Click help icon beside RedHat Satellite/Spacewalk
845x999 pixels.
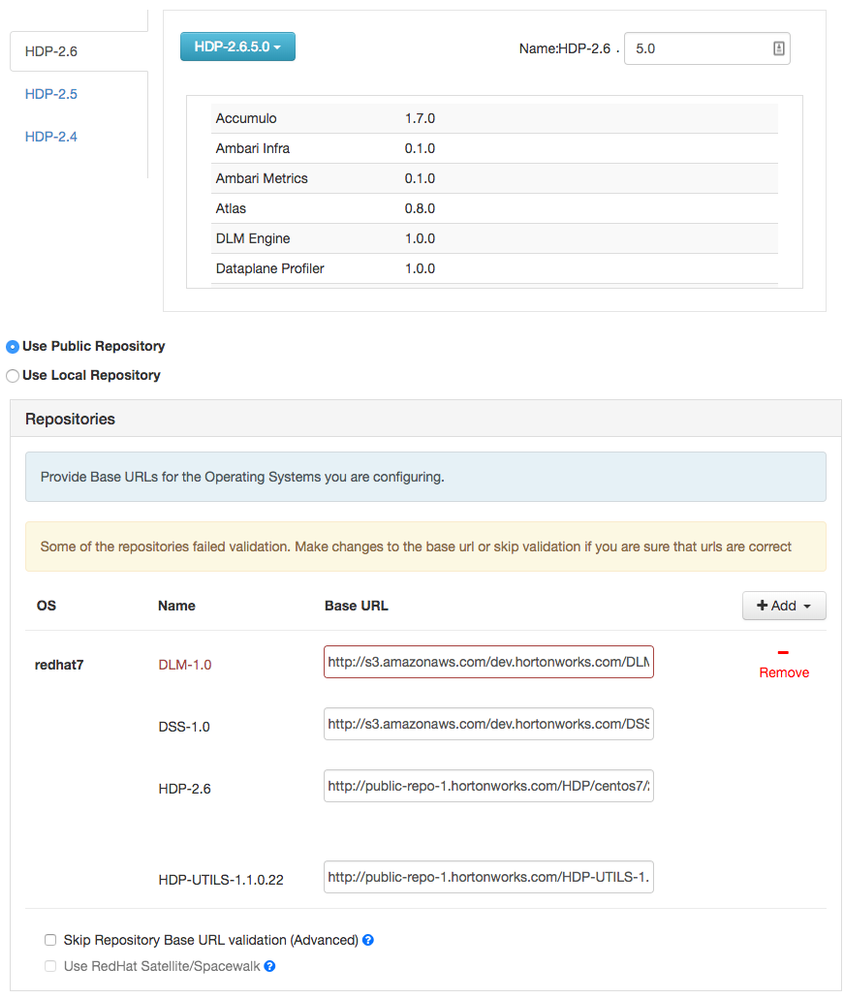tap(269, 966)
